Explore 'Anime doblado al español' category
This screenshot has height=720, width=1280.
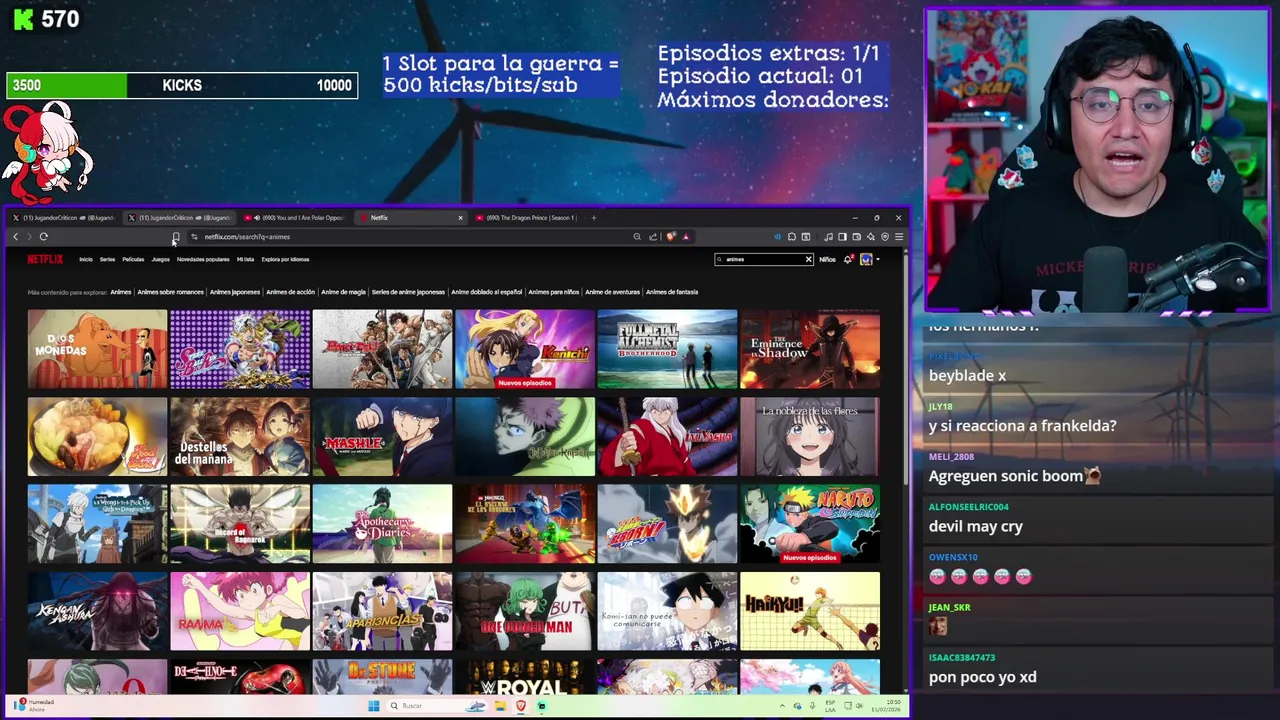click(x=487, y=292)
